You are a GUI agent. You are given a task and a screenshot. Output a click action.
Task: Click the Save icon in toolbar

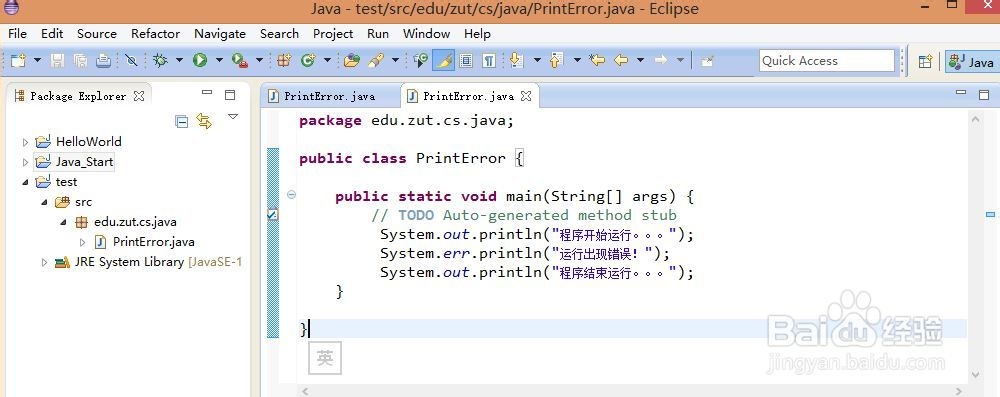click(x=57, y=61)
